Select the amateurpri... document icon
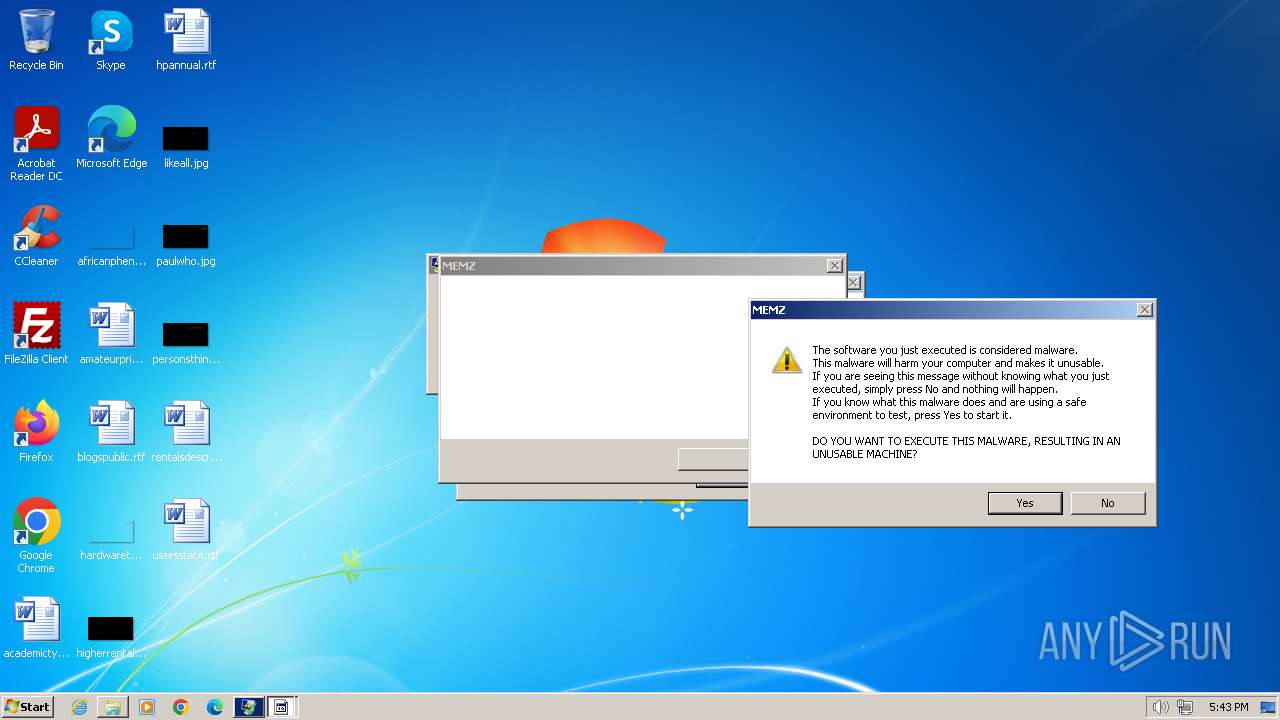This screenshot has height=720, width=1280. point(111,334)
